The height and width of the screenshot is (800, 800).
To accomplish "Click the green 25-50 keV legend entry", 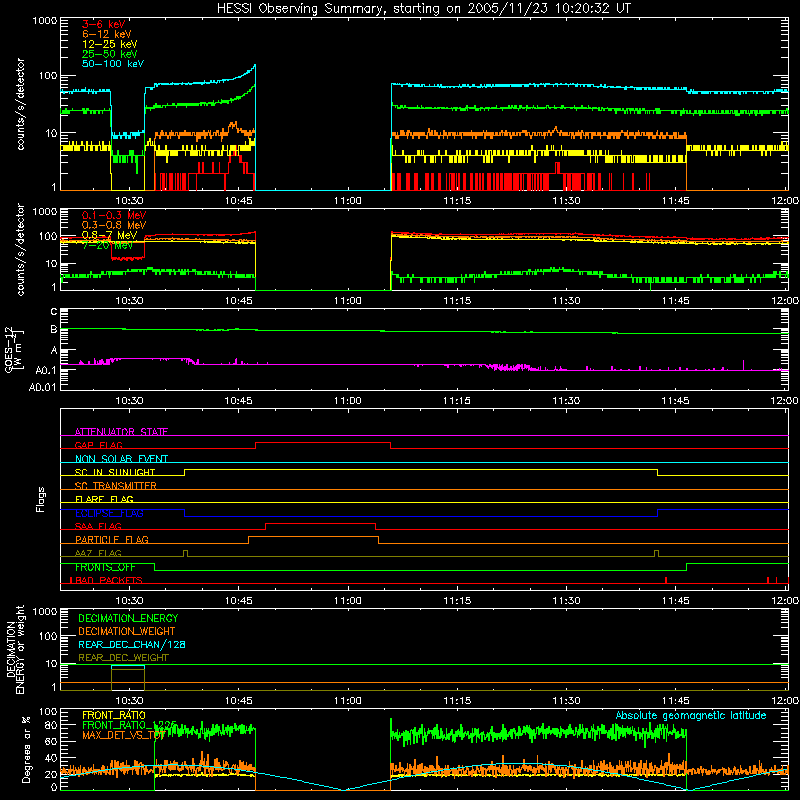I will click(x=110, y=54).
